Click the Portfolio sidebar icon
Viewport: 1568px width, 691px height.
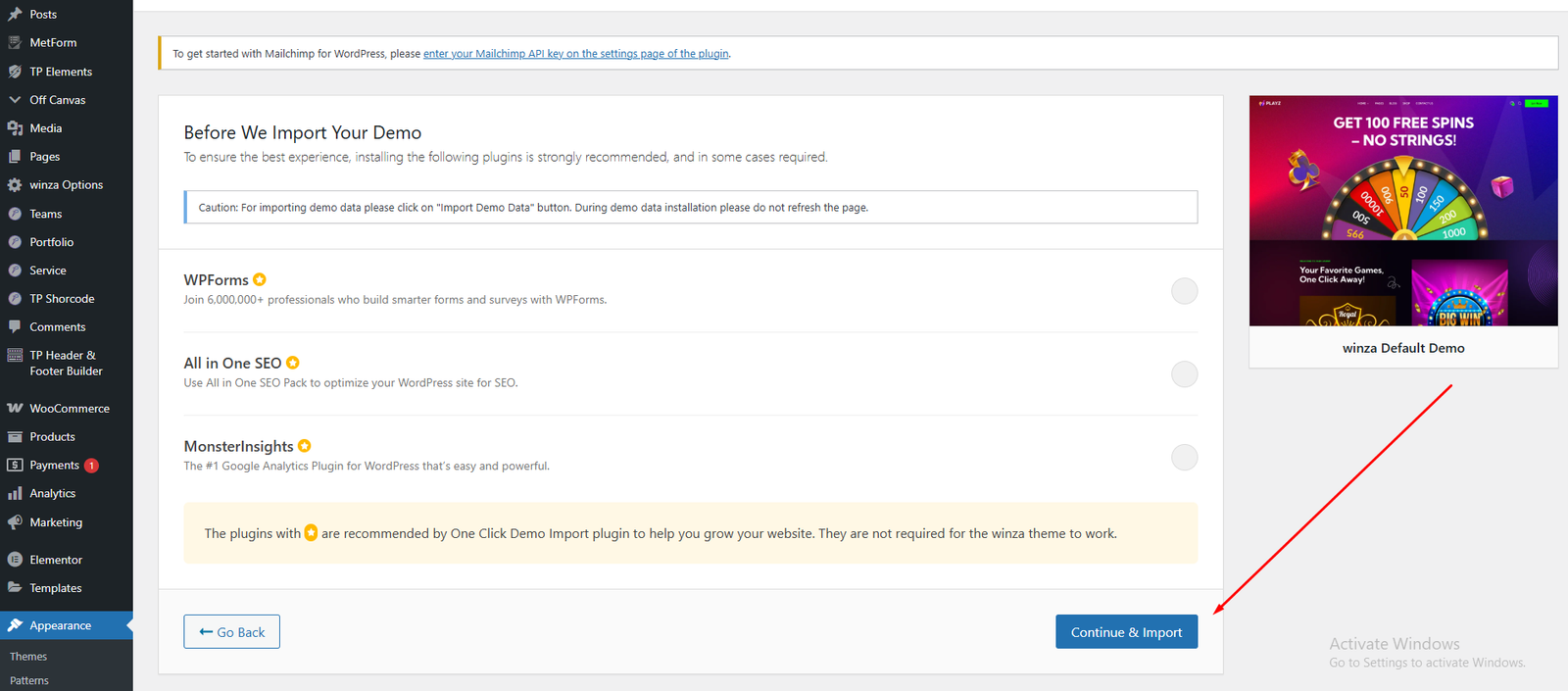[x=15, y=242]
